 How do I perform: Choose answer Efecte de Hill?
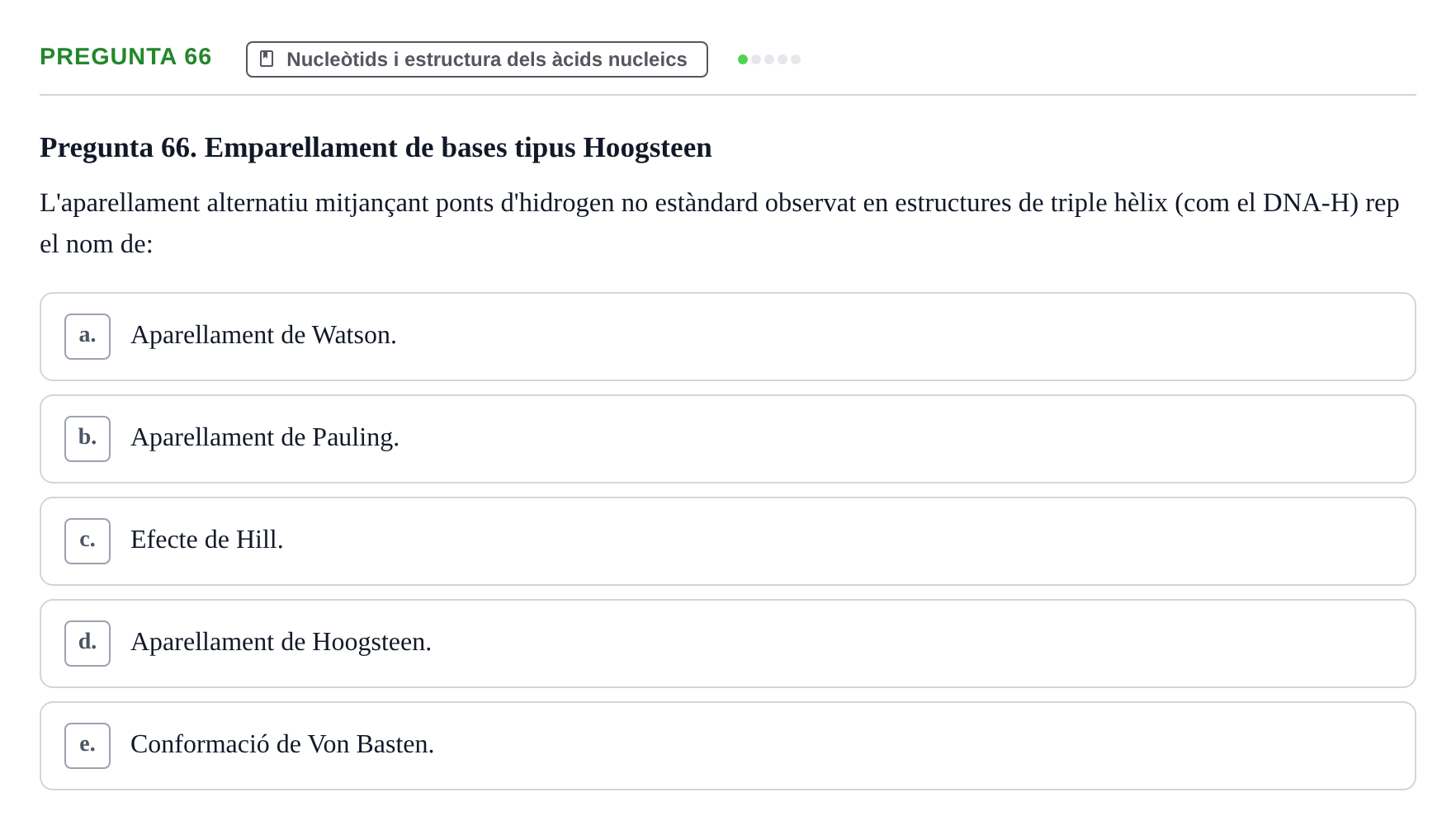tap(728, 541)
